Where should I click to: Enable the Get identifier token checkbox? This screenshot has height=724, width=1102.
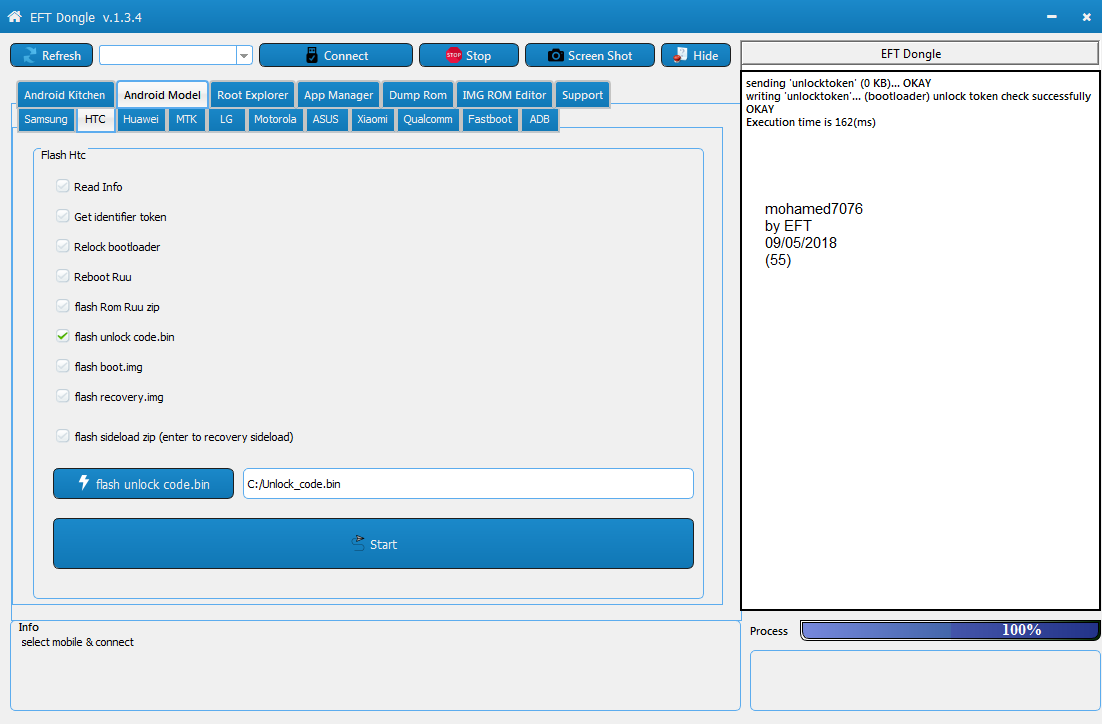pos(63,216)
